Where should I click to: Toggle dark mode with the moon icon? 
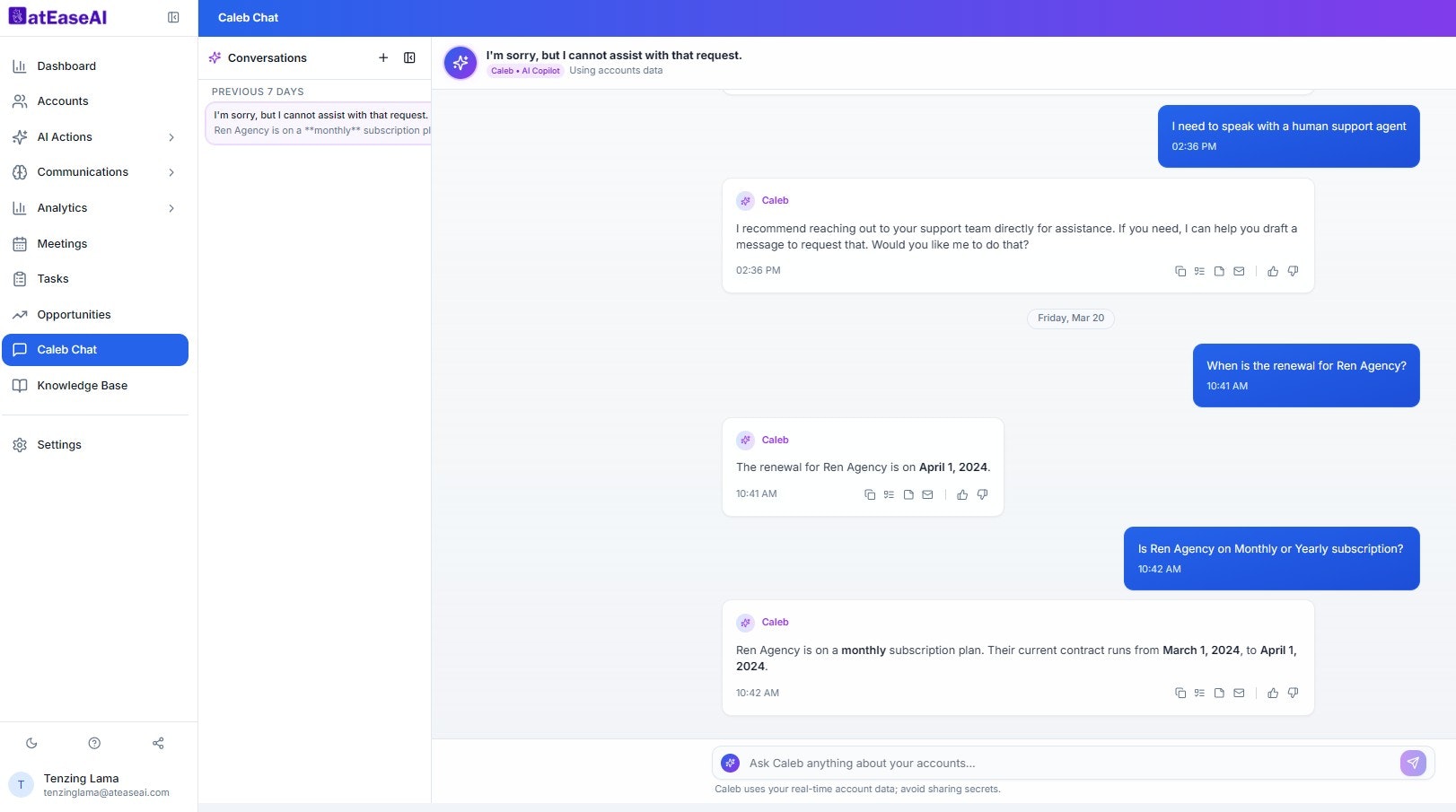[x=31, y=743]
